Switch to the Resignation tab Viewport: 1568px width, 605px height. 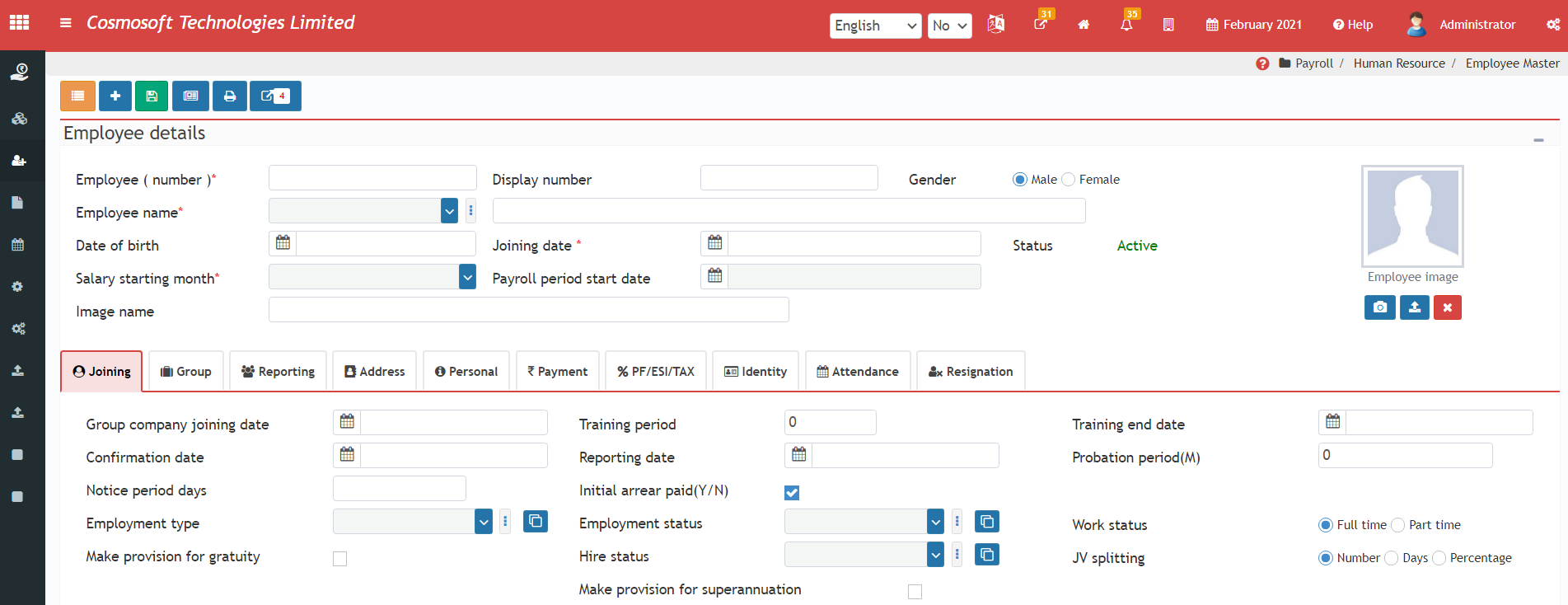coord(971,371)
